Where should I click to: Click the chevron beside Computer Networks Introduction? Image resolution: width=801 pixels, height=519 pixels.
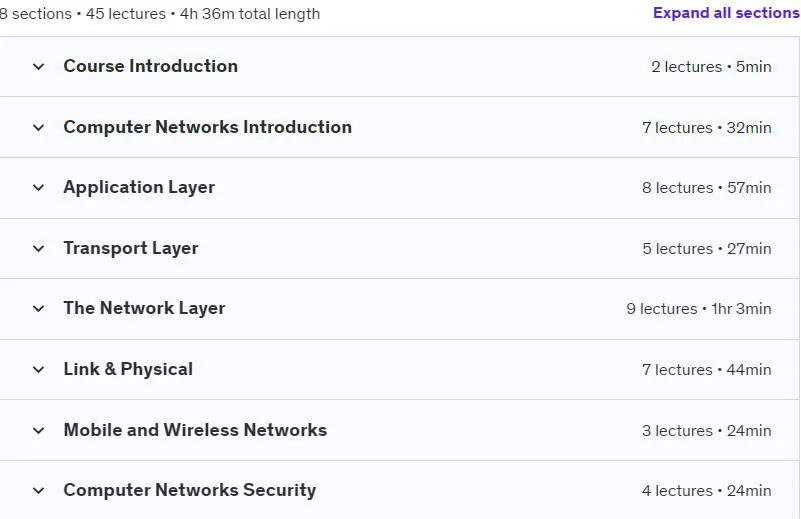pyautogui.click(x=38, y=127)
